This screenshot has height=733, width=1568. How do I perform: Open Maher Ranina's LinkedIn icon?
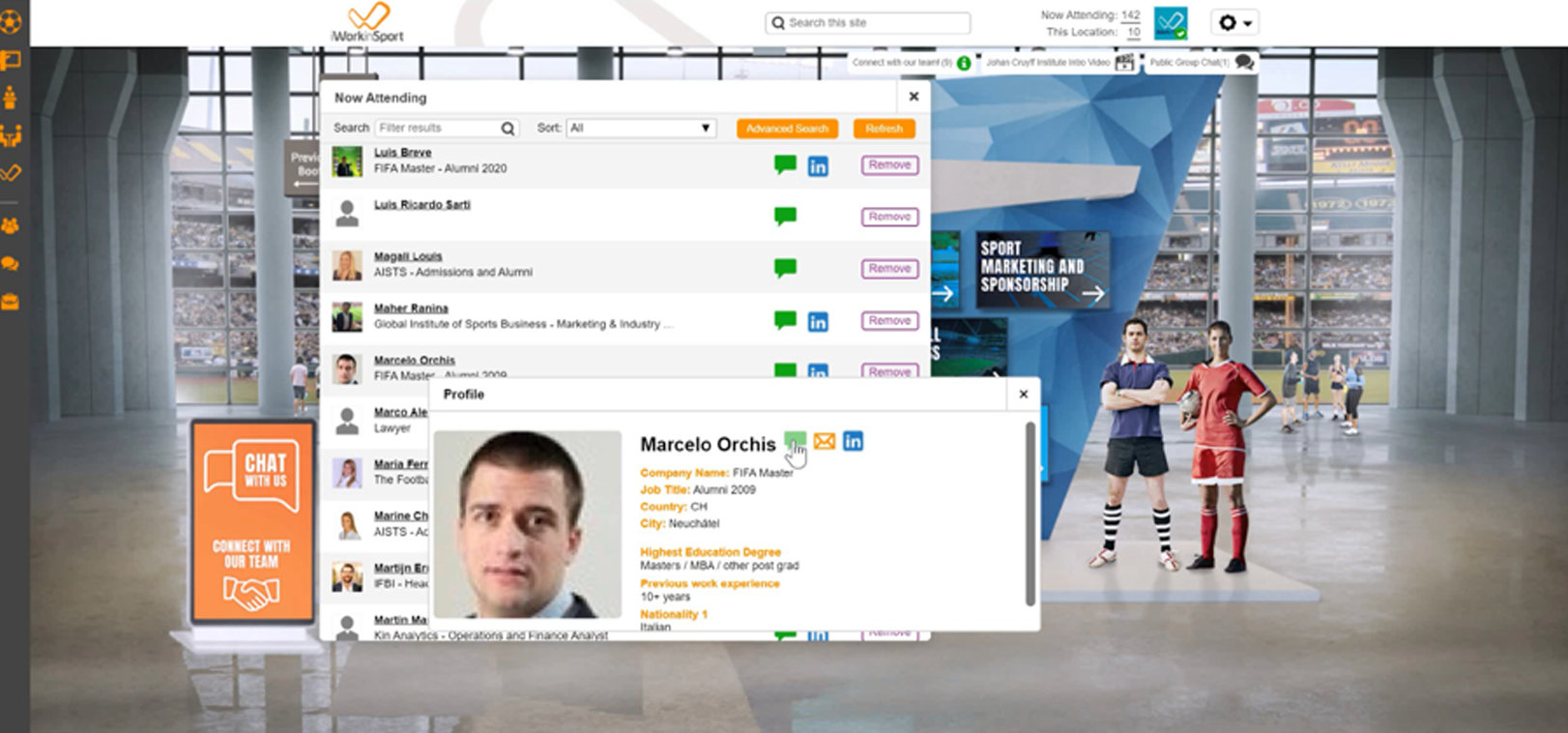818,322
